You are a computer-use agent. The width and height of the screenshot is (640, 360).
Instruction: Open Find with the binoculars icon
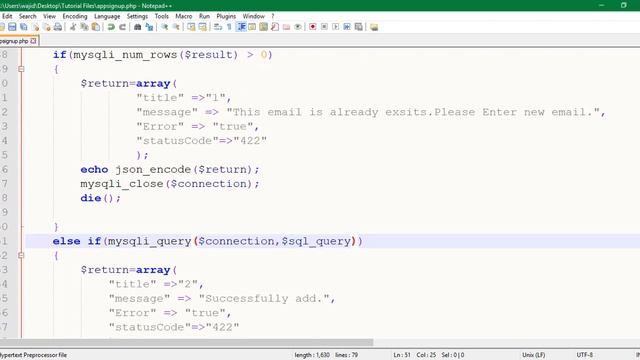pyautogui.click(x=138, y=27)
